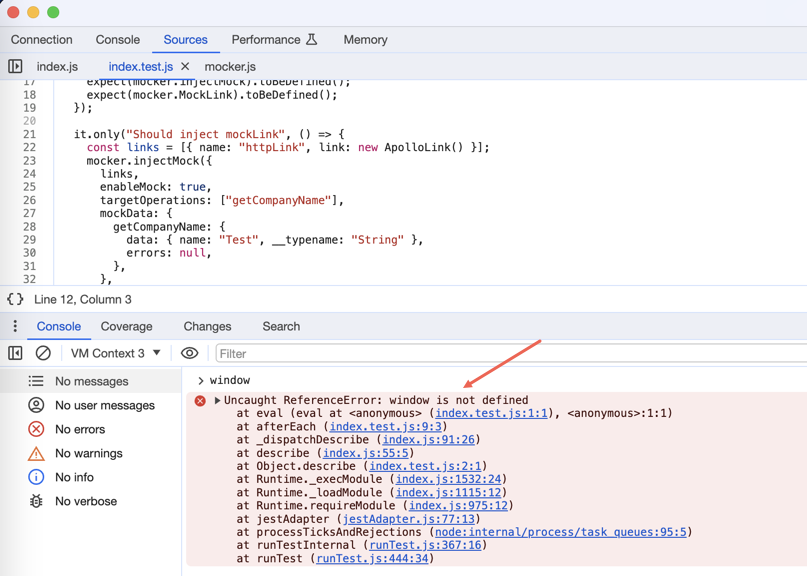
Task: Close the index.test.js file tab
Action: tap(185, 66)
